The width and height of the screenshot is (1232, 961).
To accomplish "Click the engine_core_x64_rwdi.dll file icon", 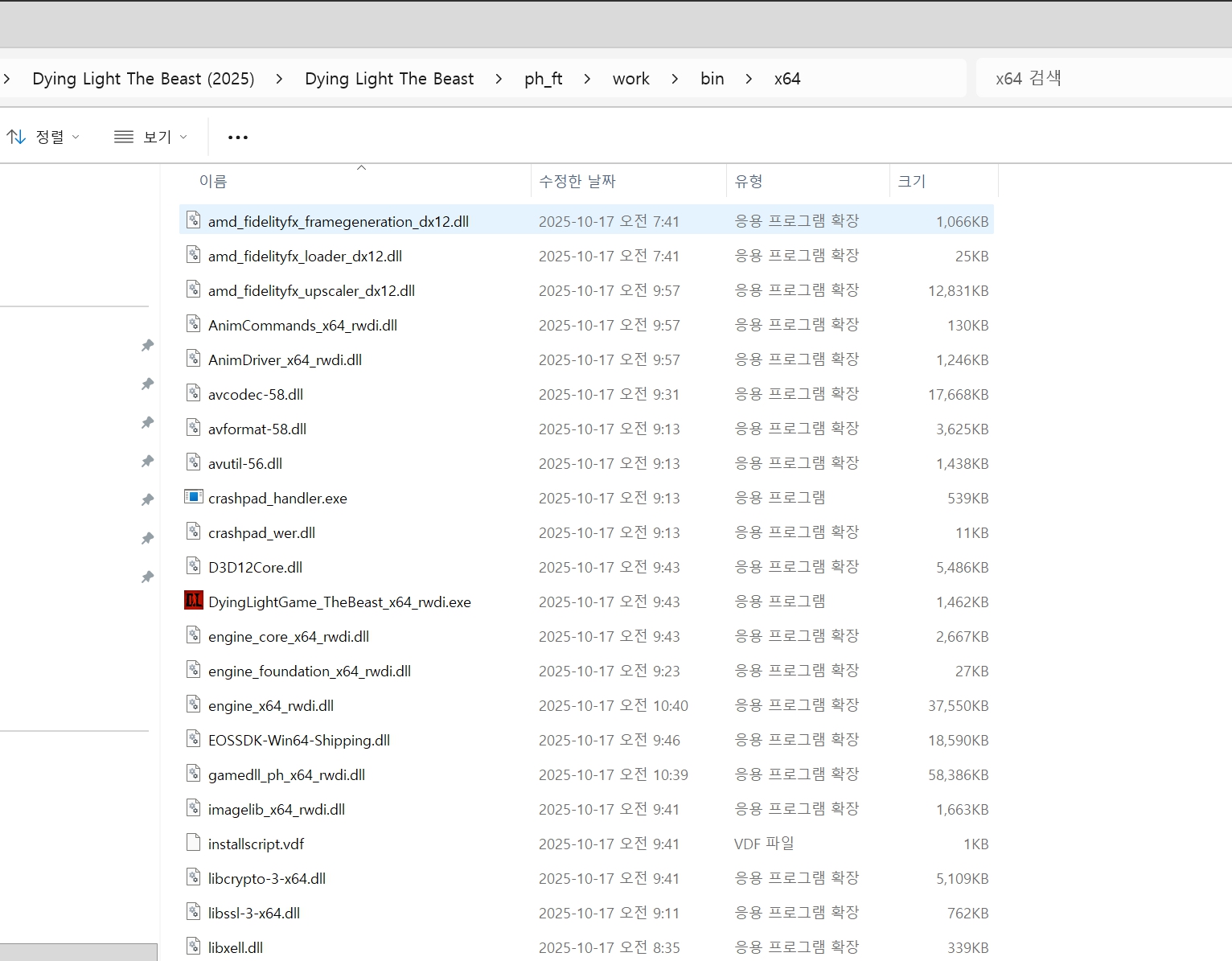I will tap(193, 635).
